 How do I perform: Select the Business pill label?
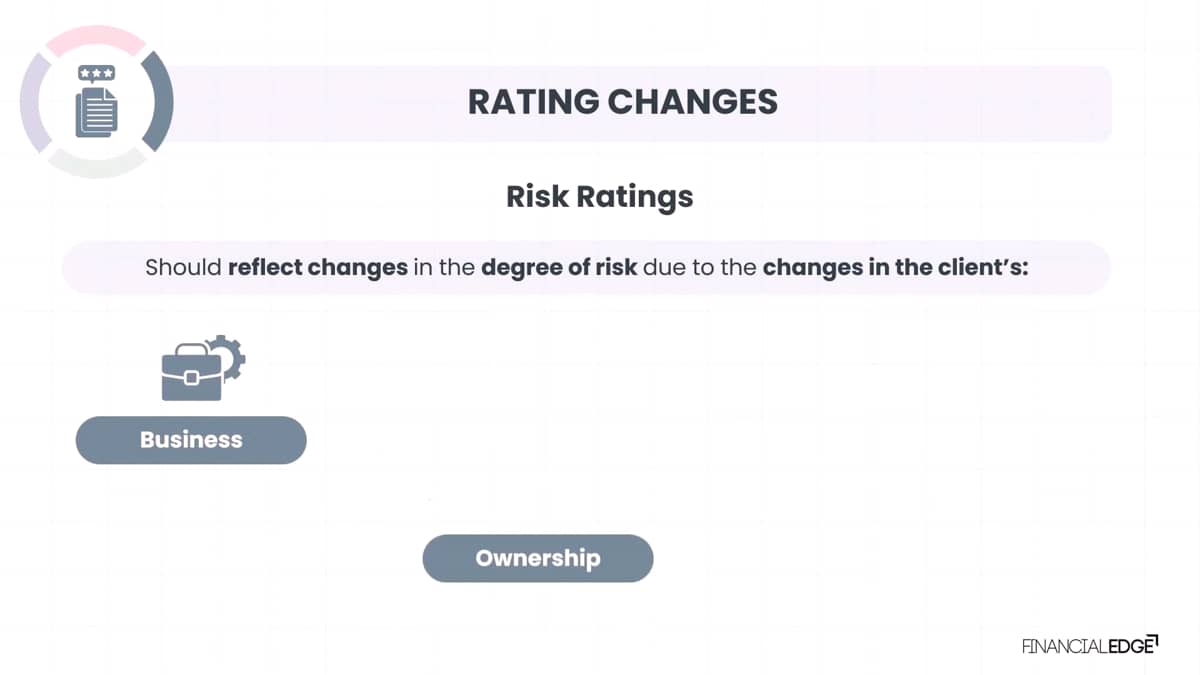[x=191, y=440]
